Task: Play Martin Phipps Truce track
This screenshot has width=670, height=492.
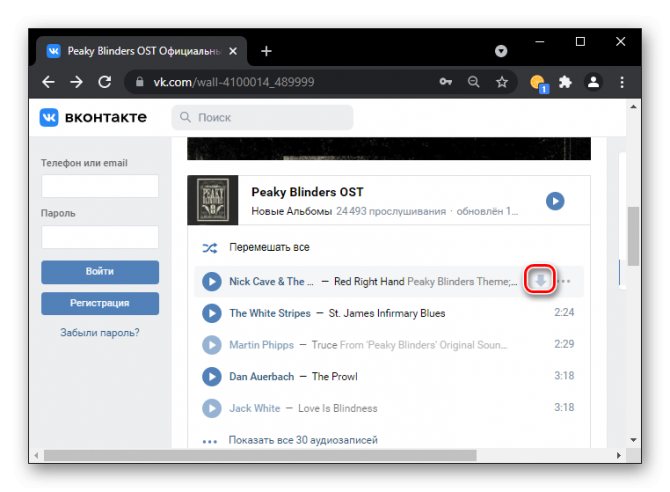Action: click(212, 345)
